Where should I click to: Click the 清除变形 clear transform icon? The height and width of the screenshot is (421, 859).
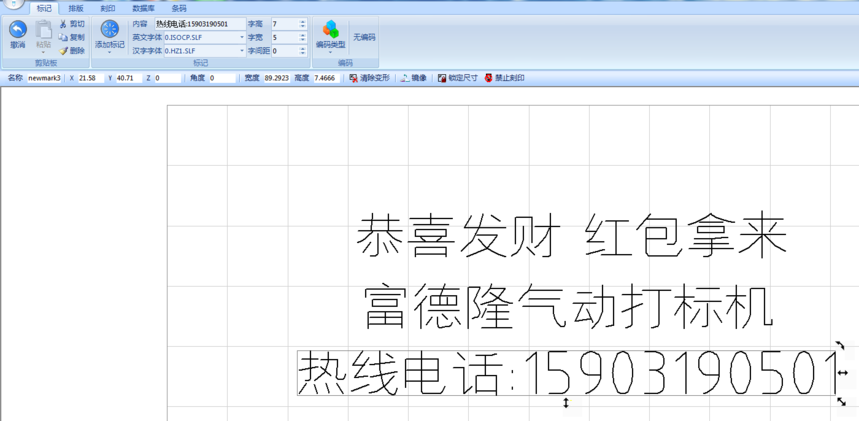[354, 78]
